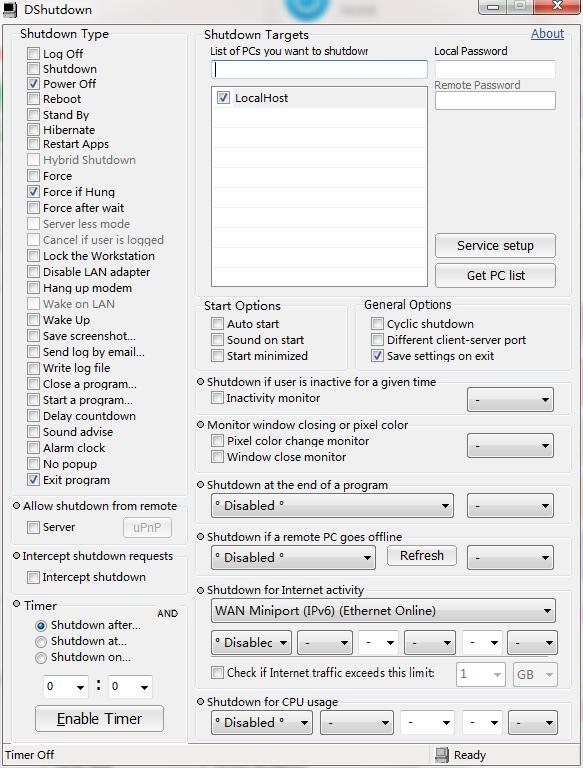583x768 pixels.
Task: Expand the remote PC offline Disabled dropdown
Action: coord(293,557)
